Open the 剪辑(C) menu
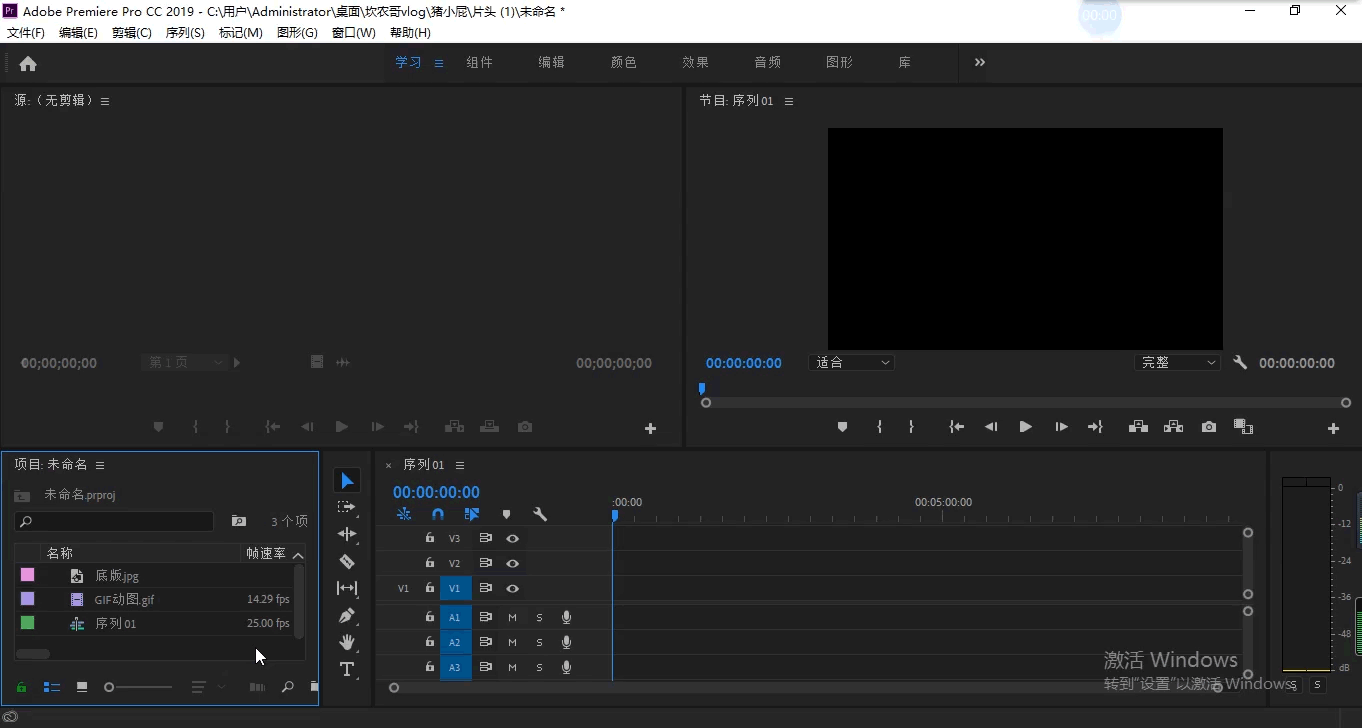1362x728 pixels. tap(132, 33)
